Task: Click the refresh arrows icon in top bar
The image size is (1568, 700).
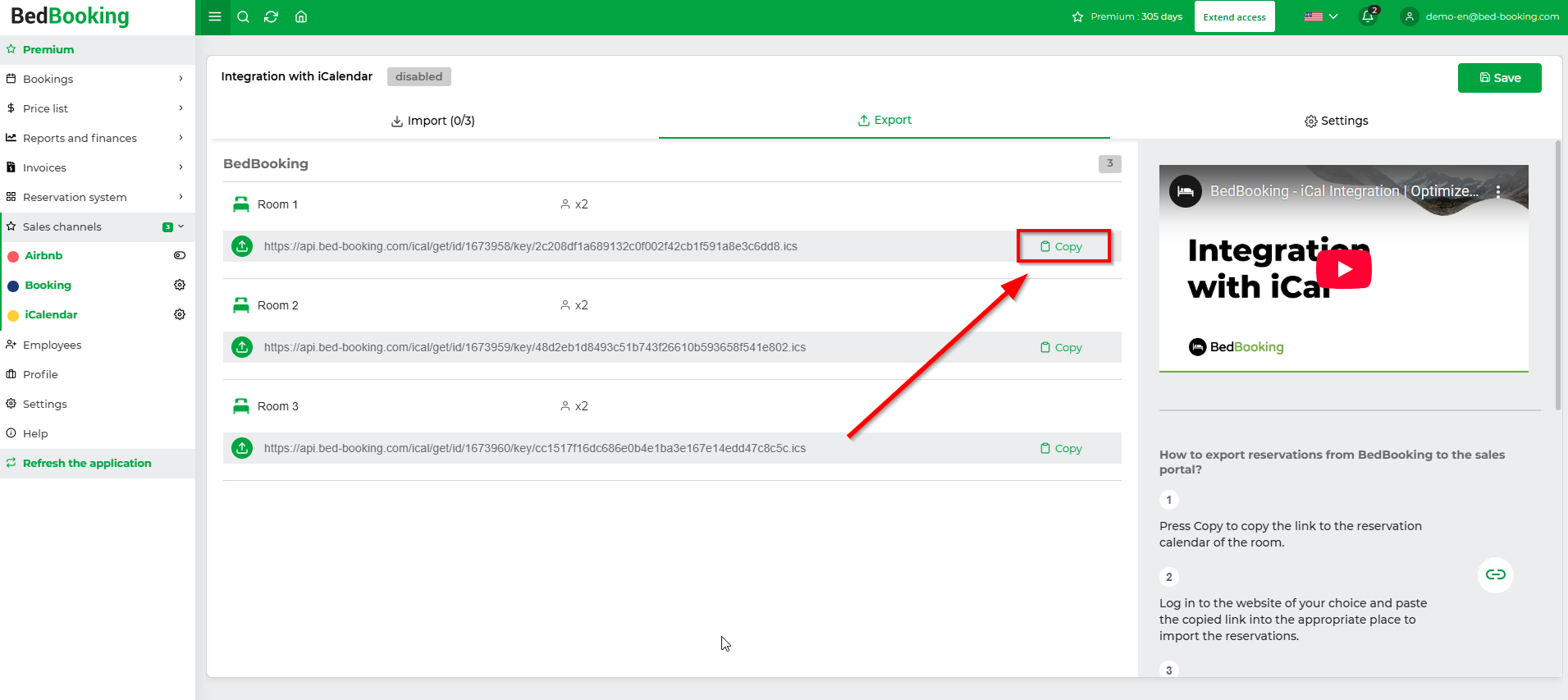Action: 271,16
